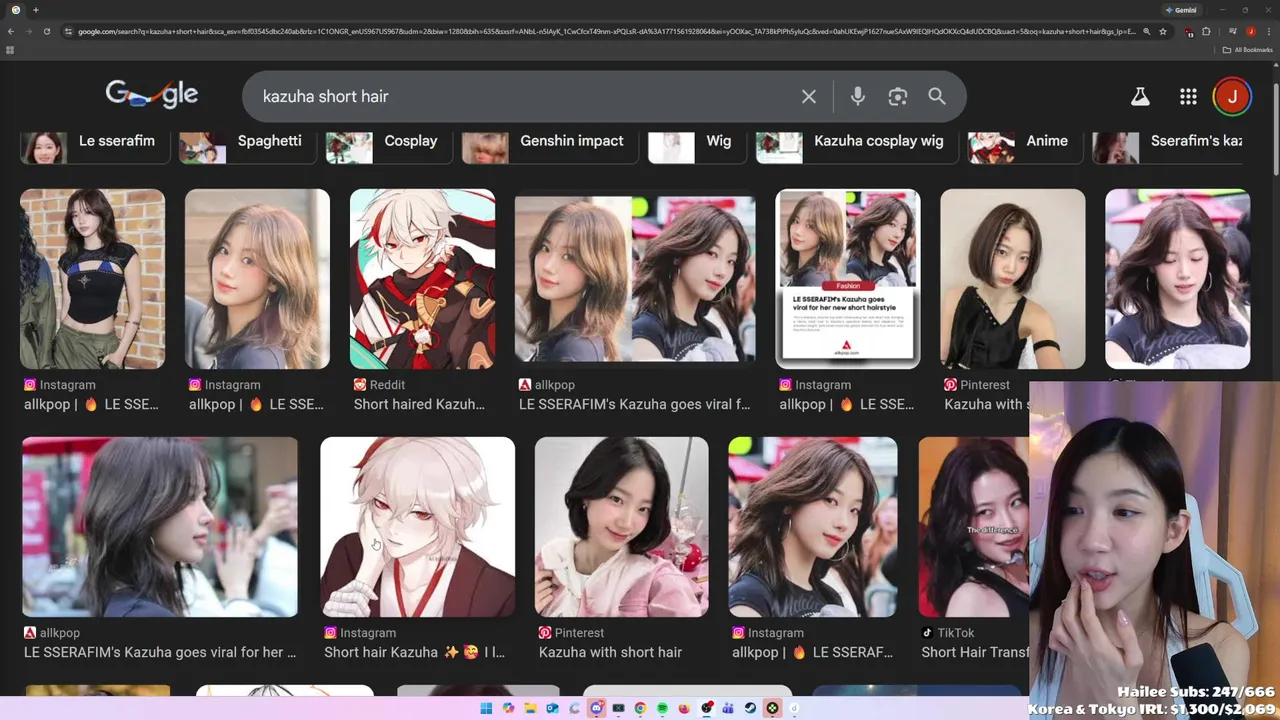Open Discord from the taskbar
The width and height of the screenshot is (1280, 720).
596,708
